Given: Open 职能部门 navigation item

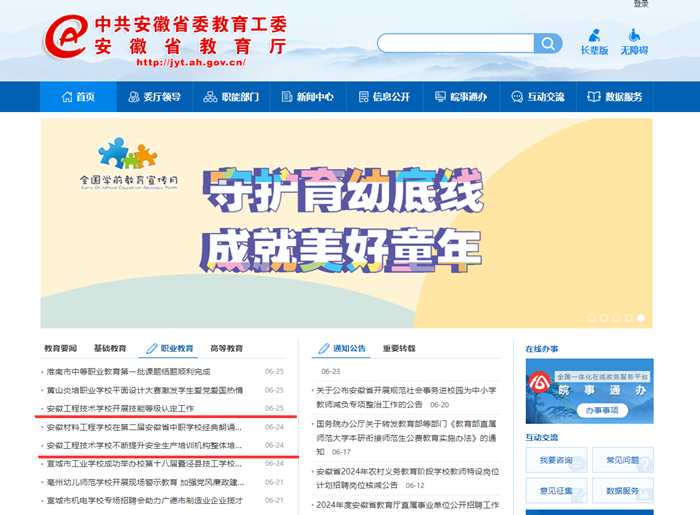Looking at the screenshot, I should (231, 97).
